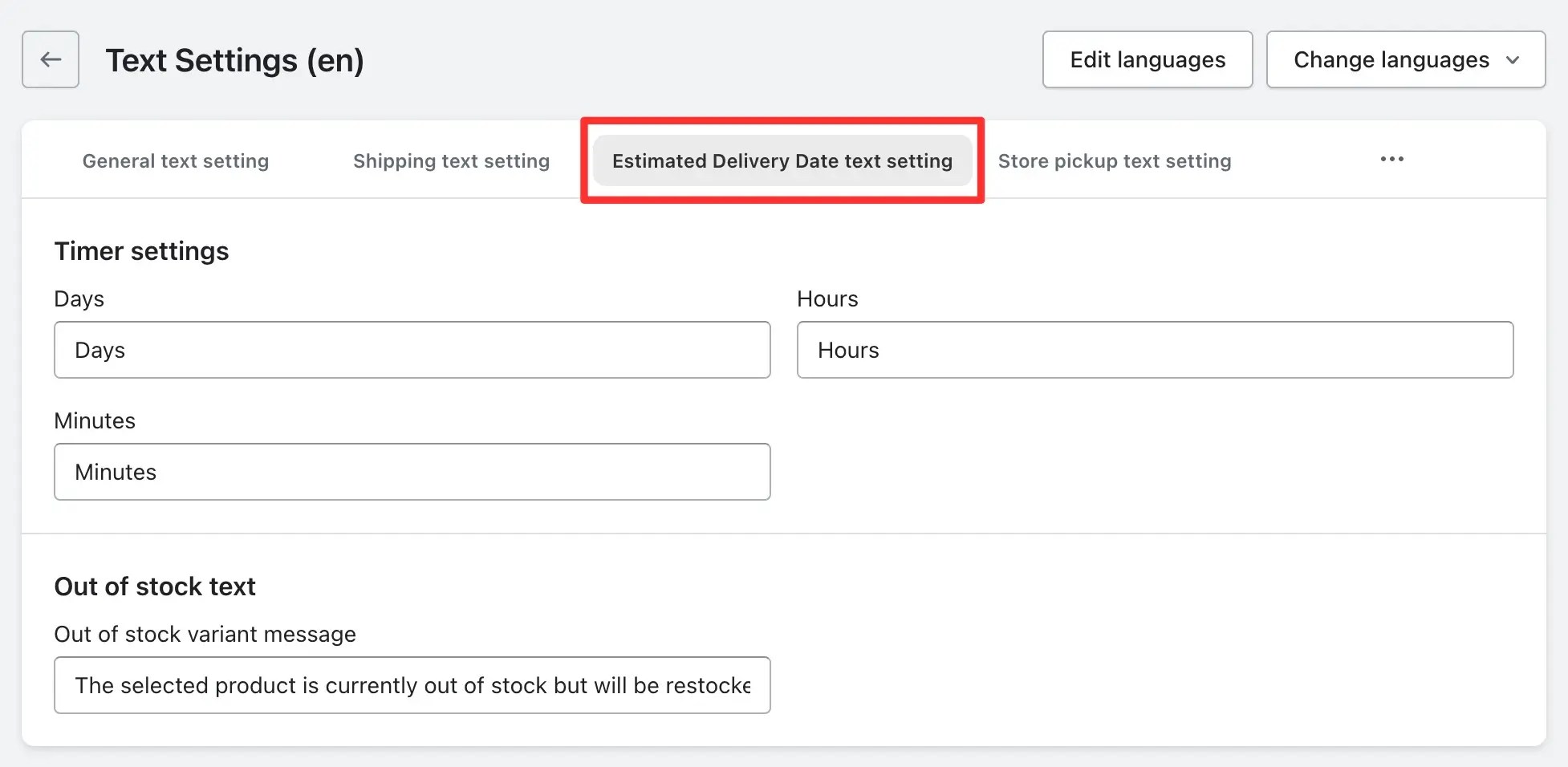Image resolution: width=1568 pixels, height=767 pixels.
Task: Open the overflow menu with three dots
Action: 1391,160
